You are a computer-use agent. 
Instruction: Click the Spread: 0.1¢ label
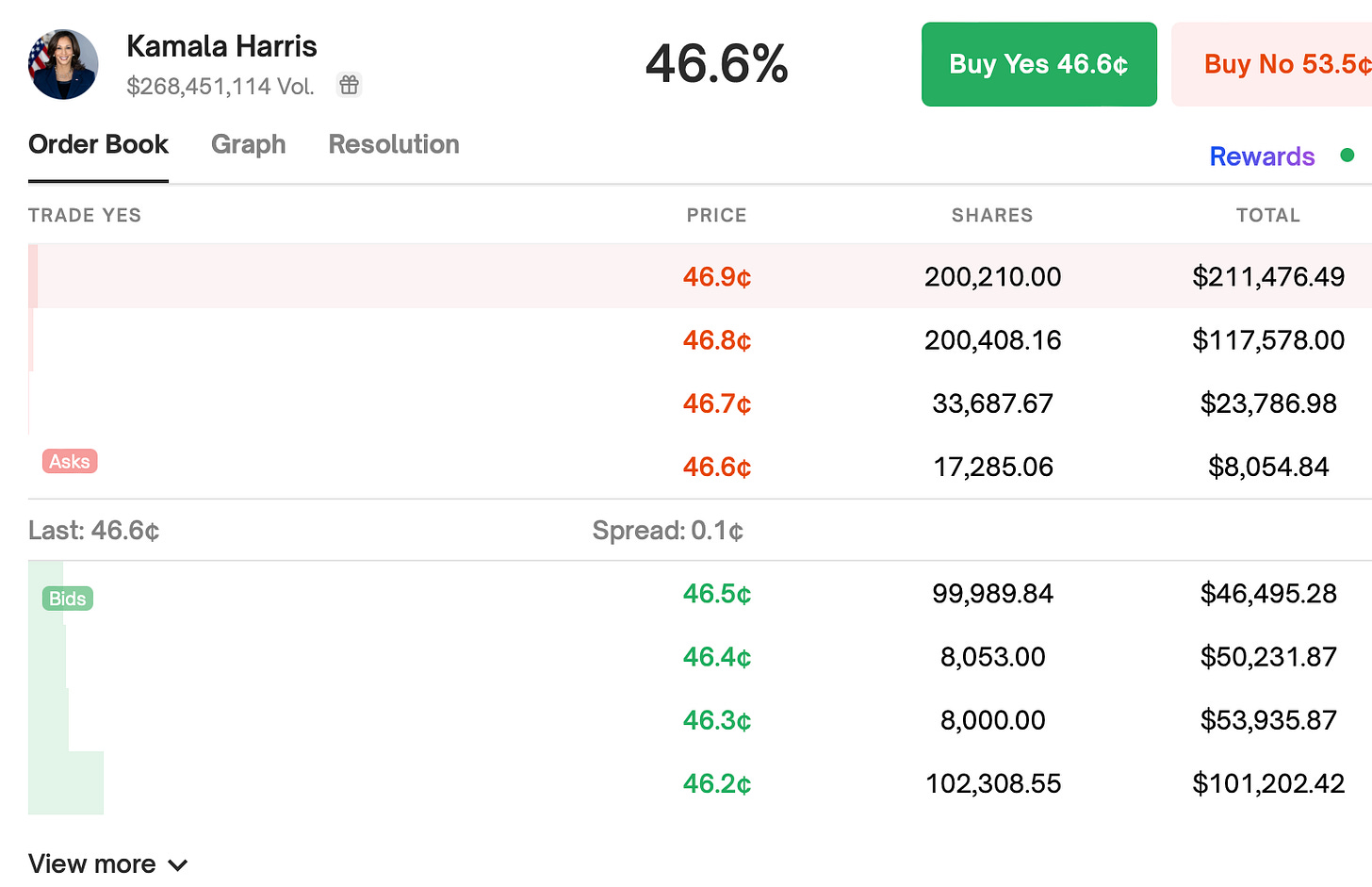pyautogui.click(x=668, y=531)
